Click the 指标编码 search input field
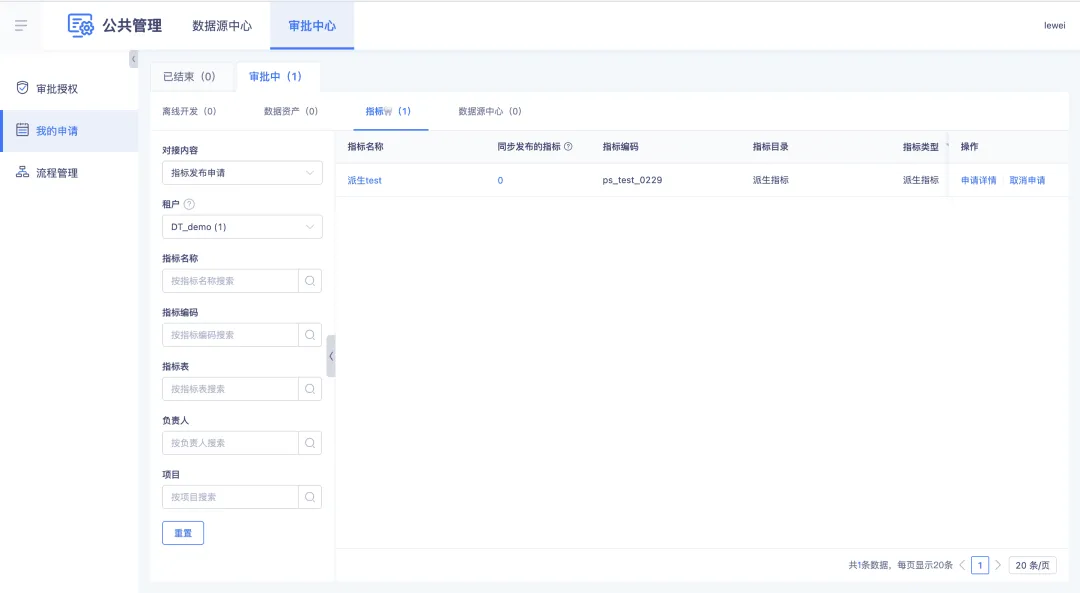 tap(230, 335)
